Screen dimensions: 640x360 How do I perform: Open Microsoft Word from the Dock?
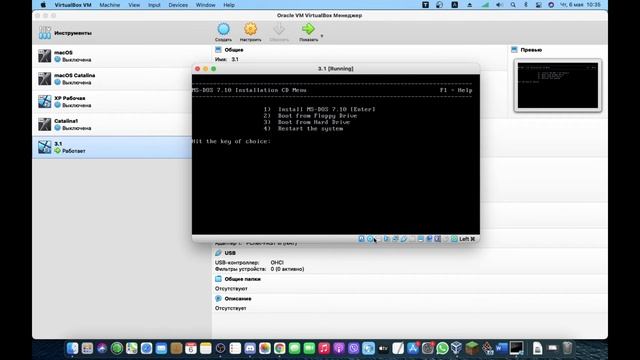[x=501, y=348]
